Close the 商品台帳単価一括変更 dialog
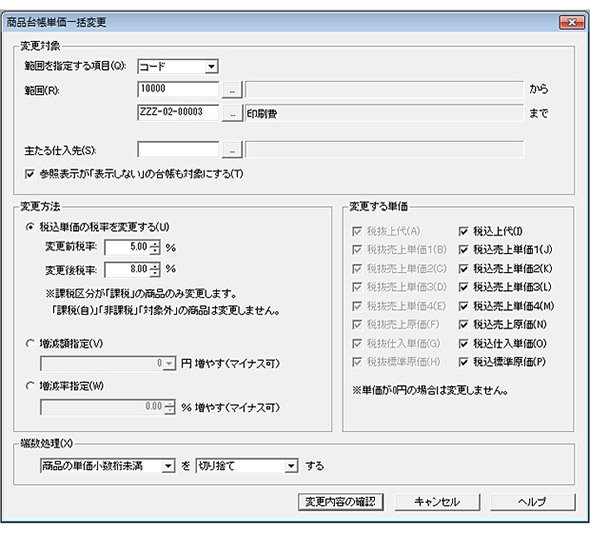The image size is (590, 533). (x=572, y=23)
